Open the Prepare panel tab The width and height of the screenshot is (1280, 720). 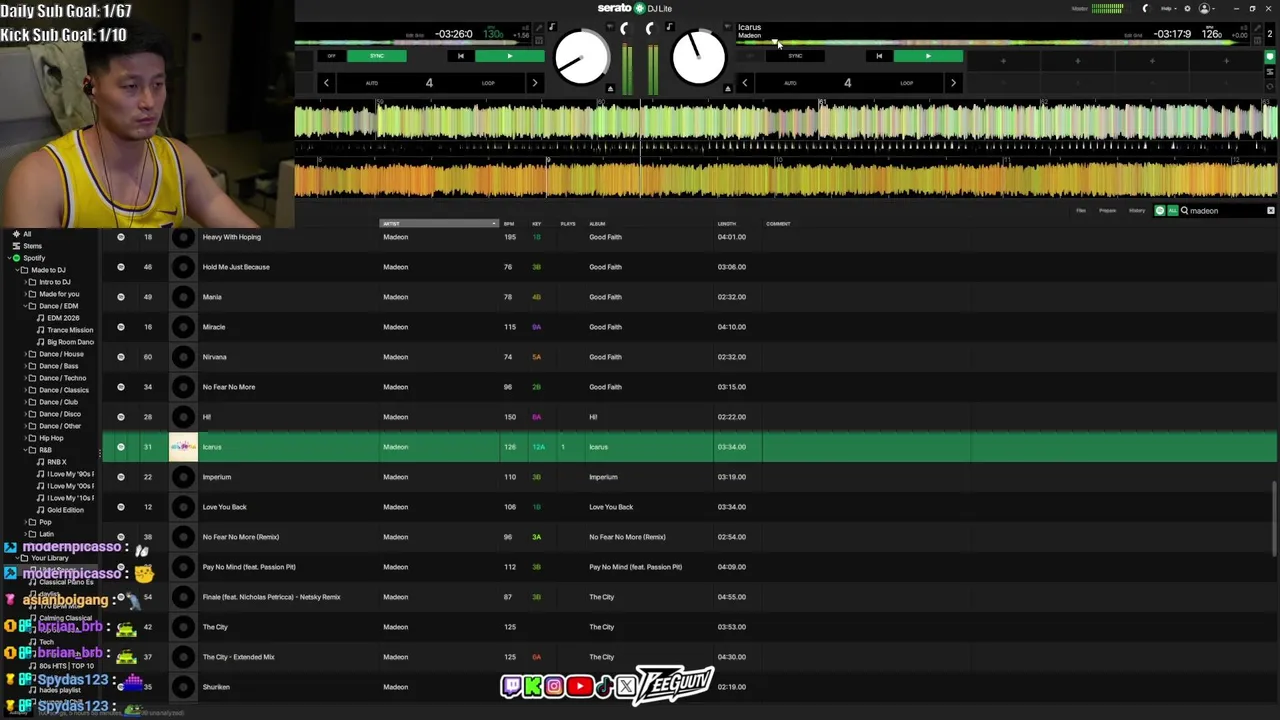pyautogui.click(x=1108, y=211)
